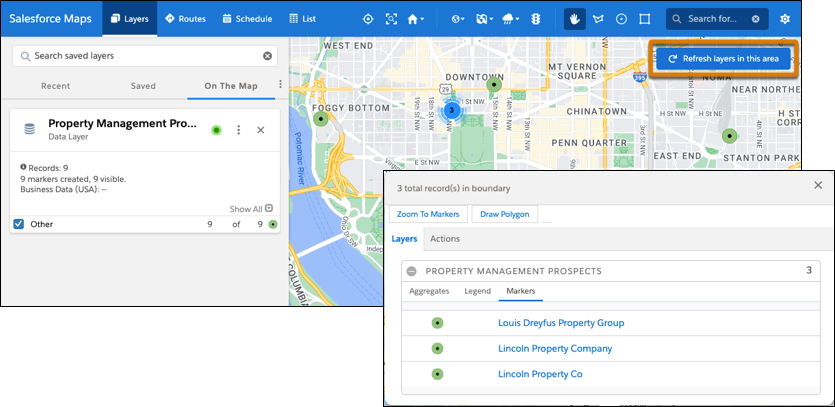
Task: Close the records in boundary popup
Action: [818, 185]
